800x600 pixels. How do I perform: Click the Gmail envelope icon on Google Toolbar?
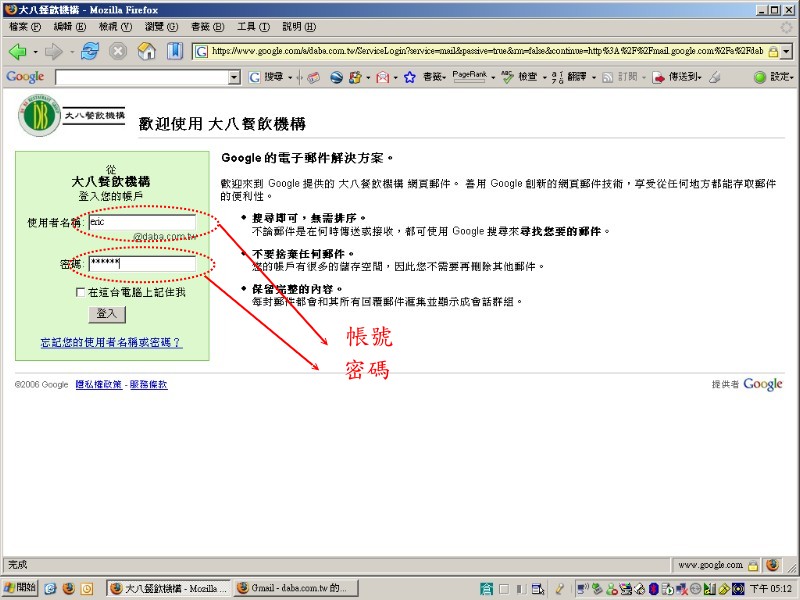click(382, 78)
